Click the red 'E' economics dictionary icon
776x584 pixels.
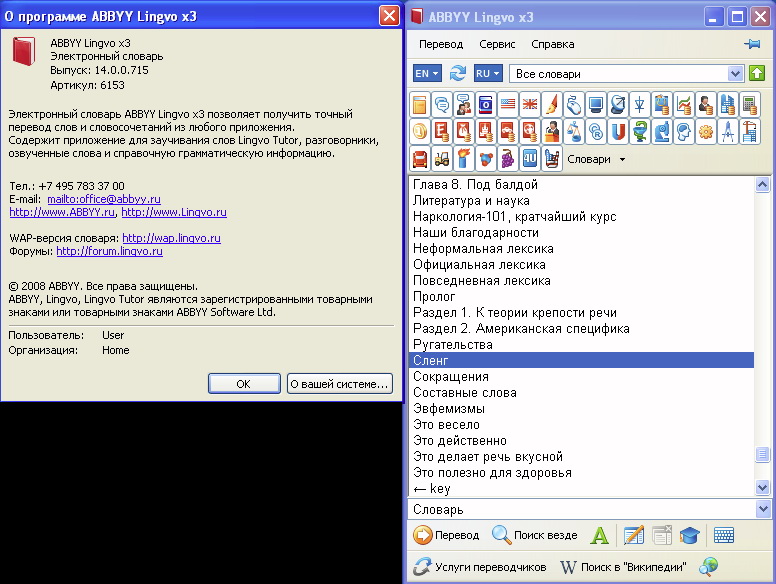pyautogui.click(x=441, y=132)
